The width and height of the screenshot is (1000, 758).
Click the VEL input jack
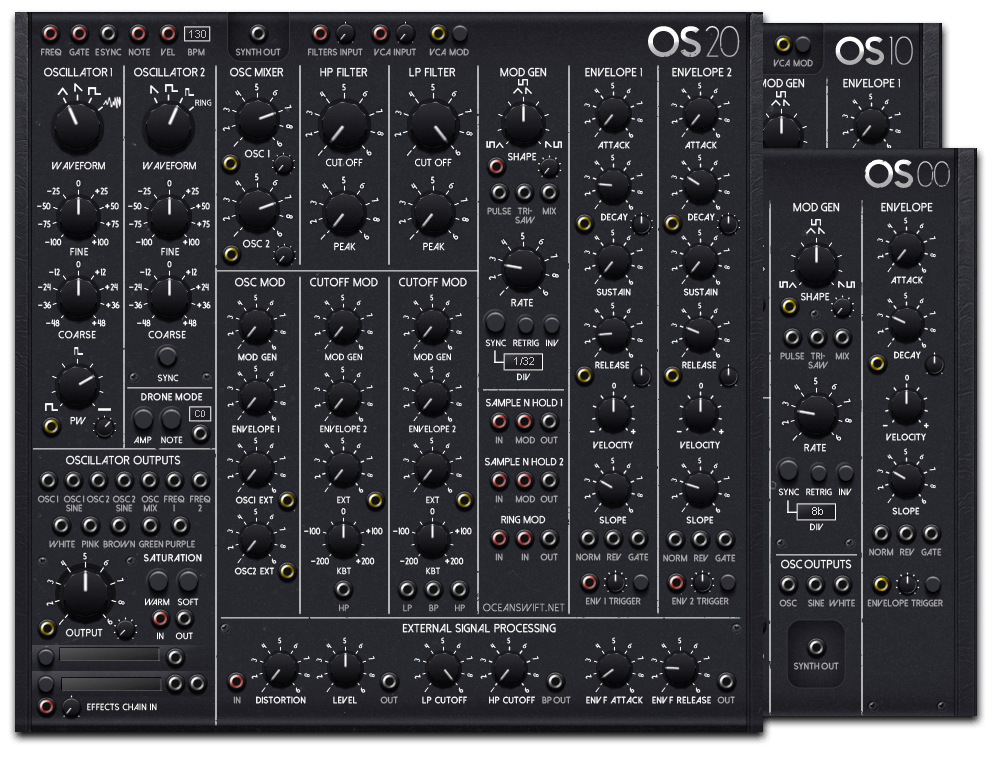click(x=168, y=33)
